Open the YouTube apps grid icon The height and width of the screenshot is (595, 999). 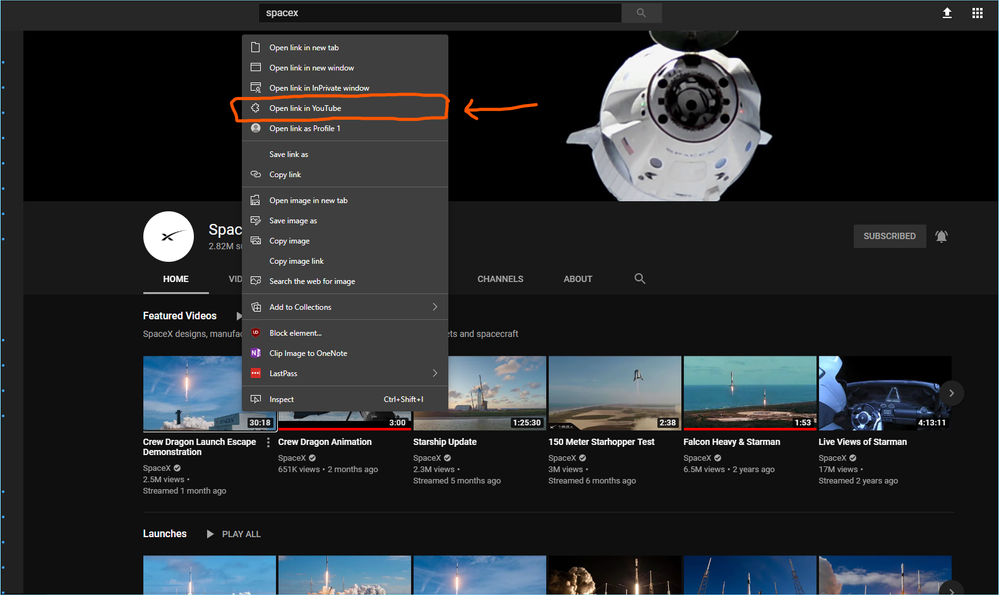click(977, 13)
